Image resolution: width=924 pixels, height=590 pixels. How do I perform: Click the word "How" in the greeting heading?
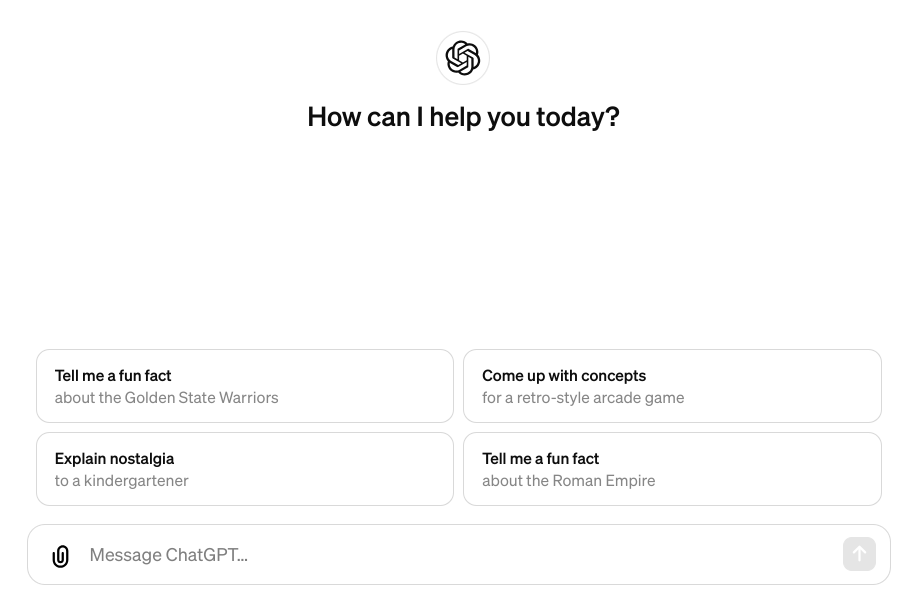[x=334, y=117]
